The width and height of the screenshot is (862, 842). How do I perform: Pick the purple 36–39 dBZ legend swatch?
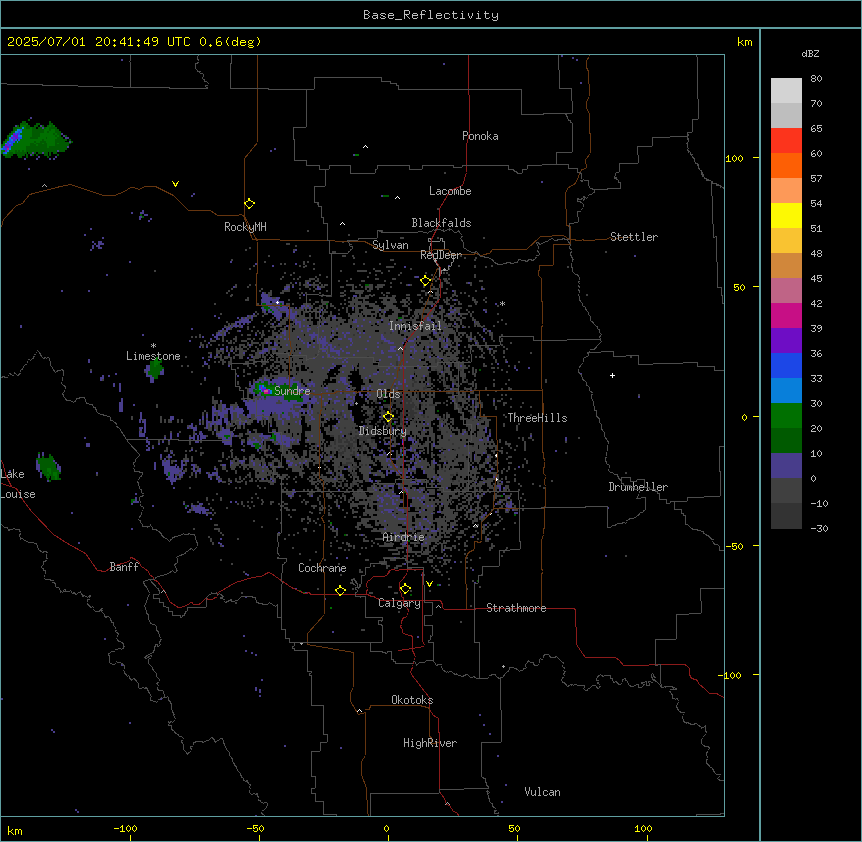tap(786, 340)
